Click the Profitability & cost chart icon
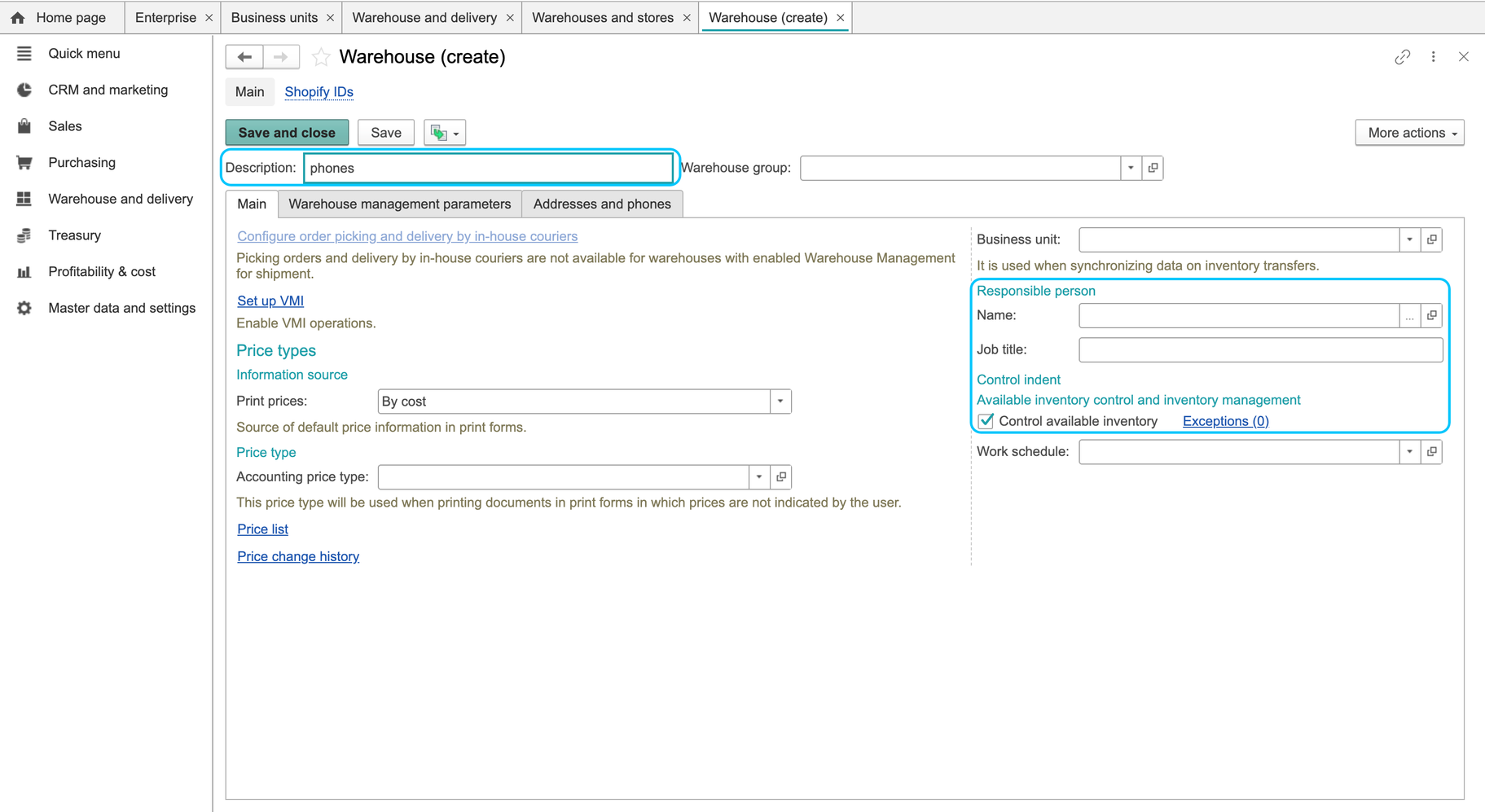Image resolution: width=1485 pixels, height=812 pixels. tap(24, 272)
